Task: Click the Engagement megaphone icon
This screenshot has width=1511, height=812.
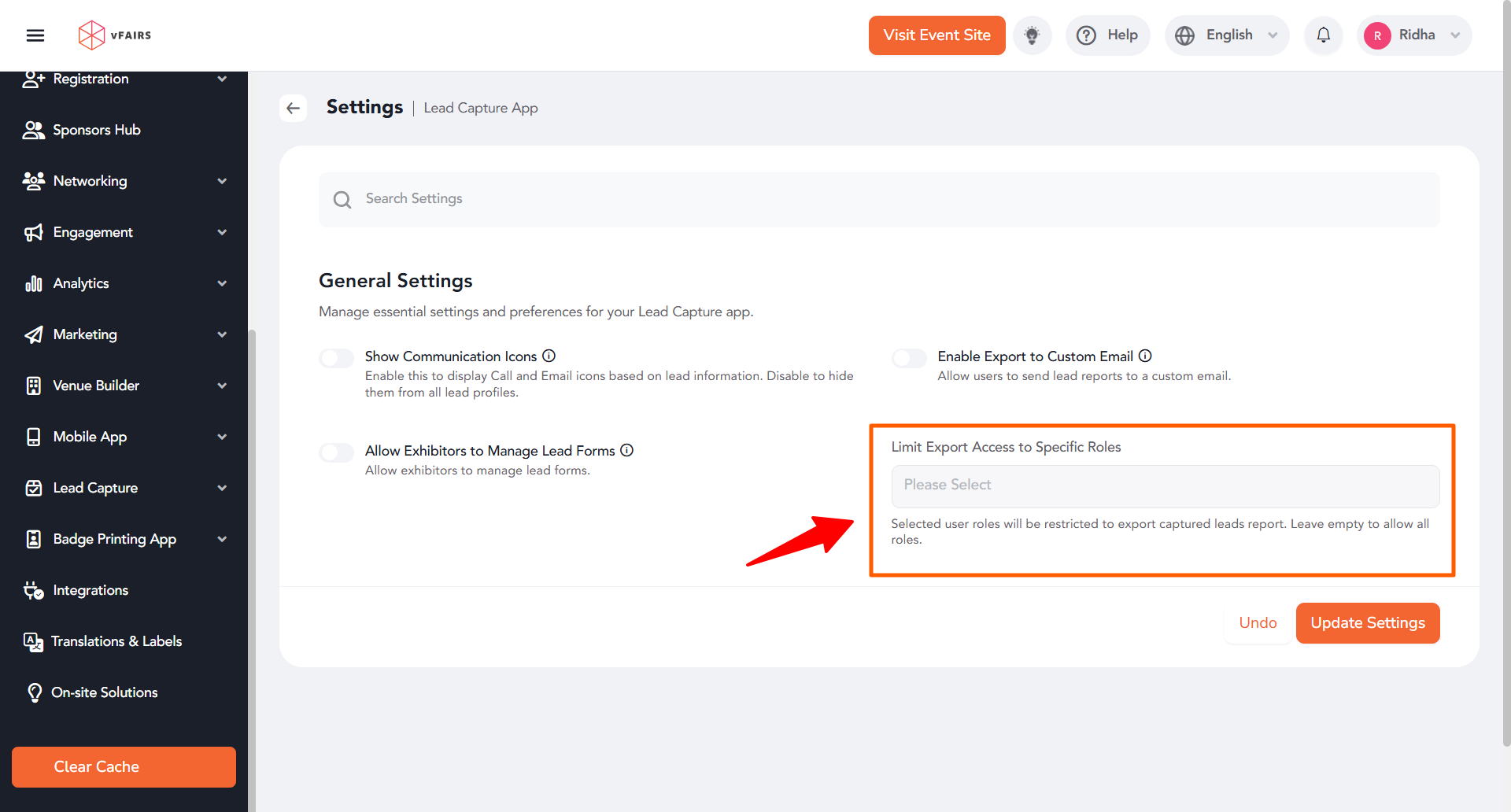Action: pos(33,232)
